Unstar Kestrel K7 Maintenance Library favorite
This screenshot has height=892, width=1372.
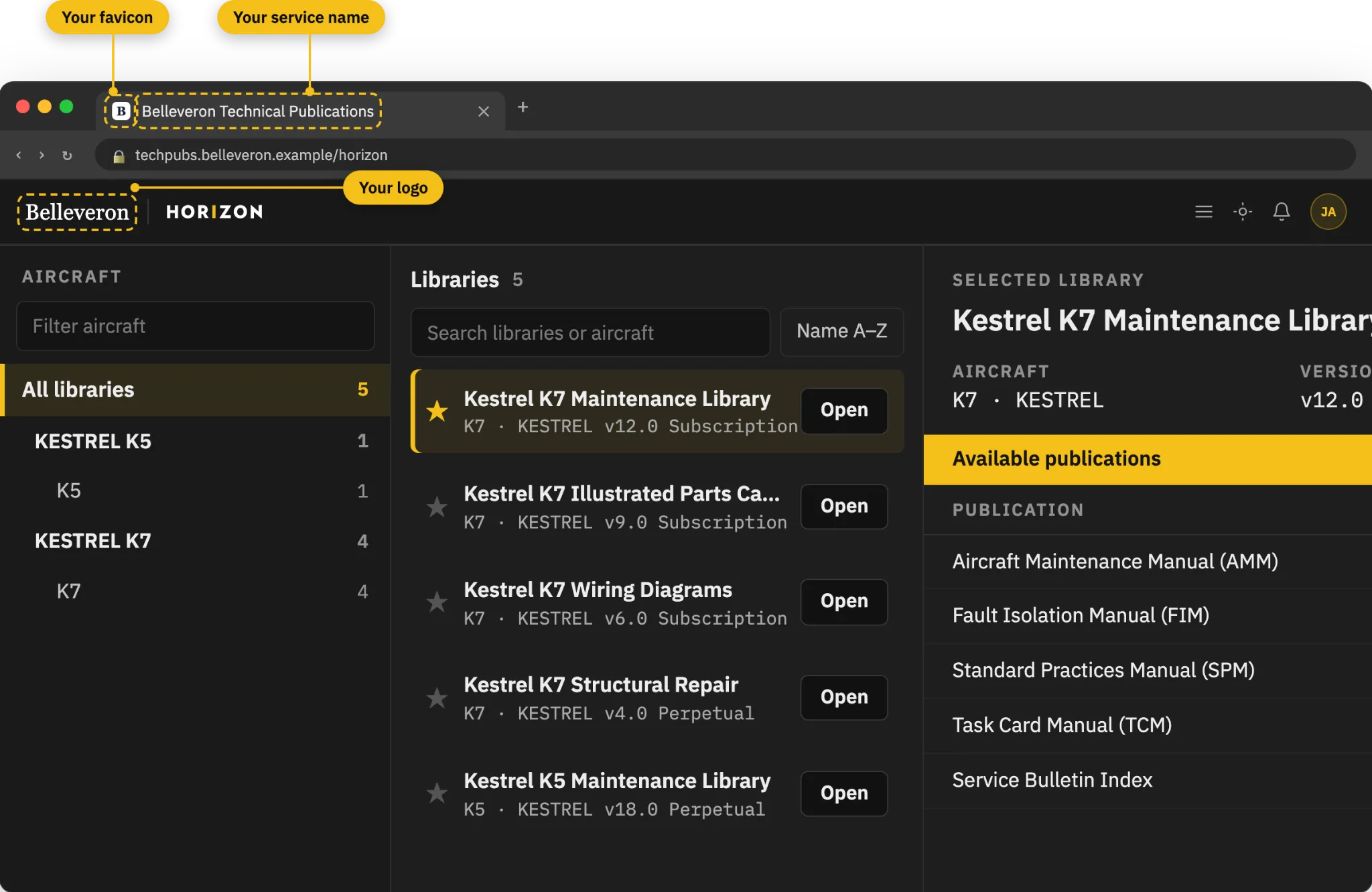[x=437, y=410]
